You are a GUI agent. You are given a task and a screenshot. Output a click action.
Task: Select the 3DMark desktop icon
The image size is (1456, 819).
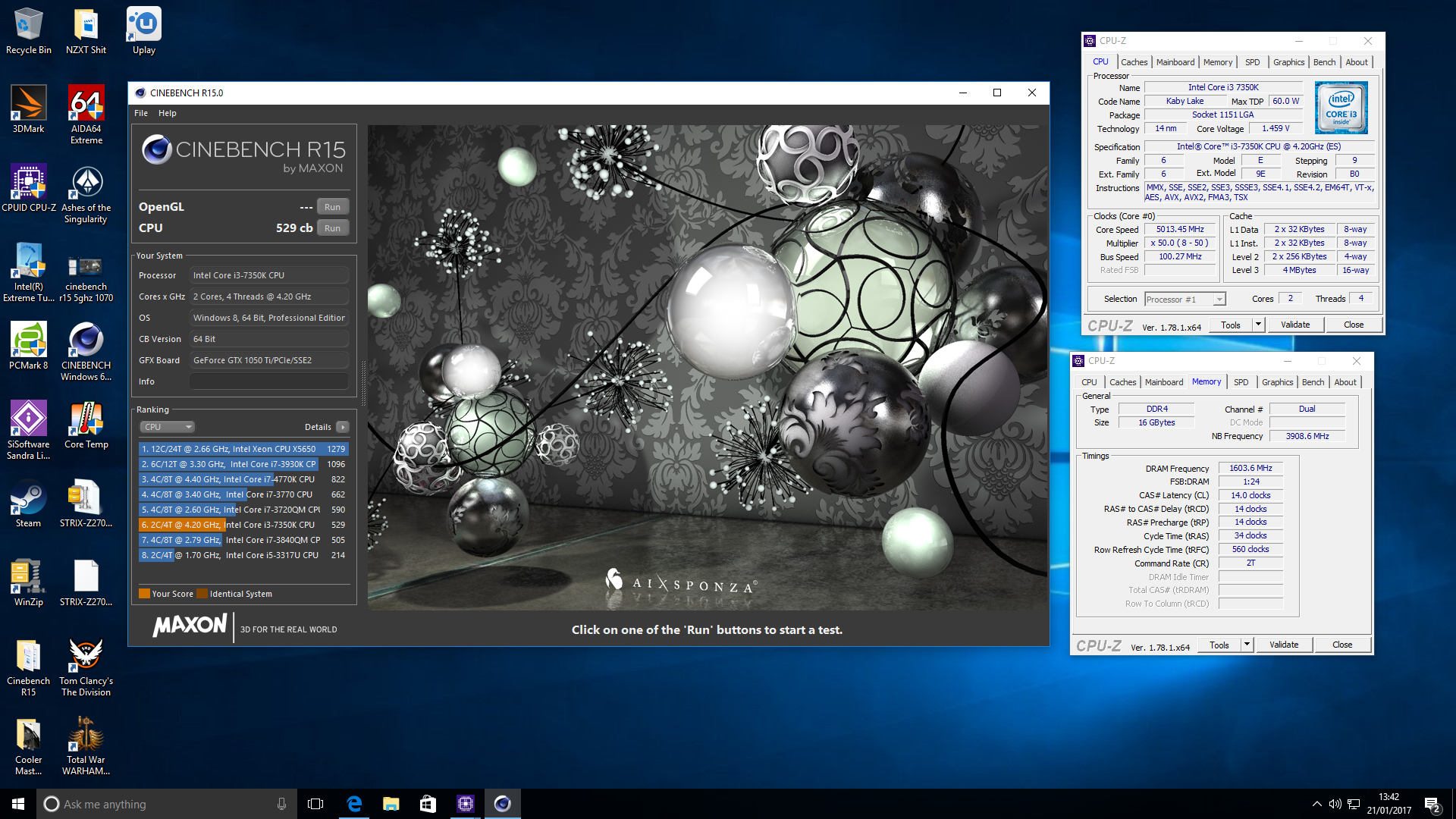pos(28,109)
